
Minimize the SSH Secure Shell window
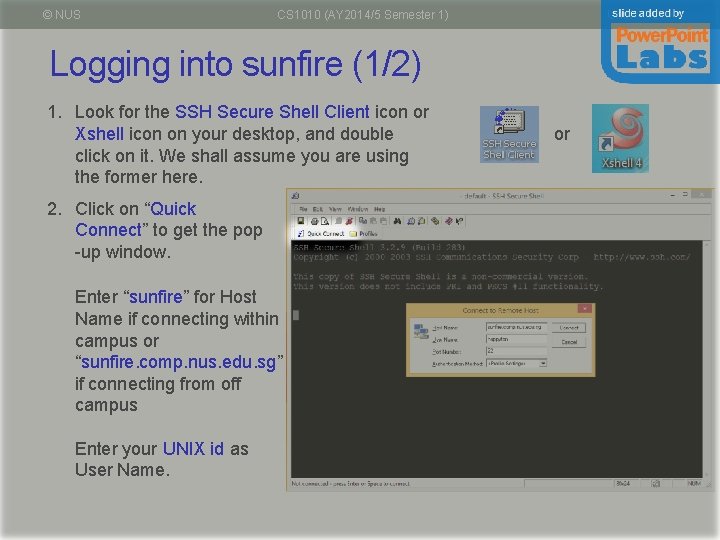pyautogui.click(x=673, y=195)
